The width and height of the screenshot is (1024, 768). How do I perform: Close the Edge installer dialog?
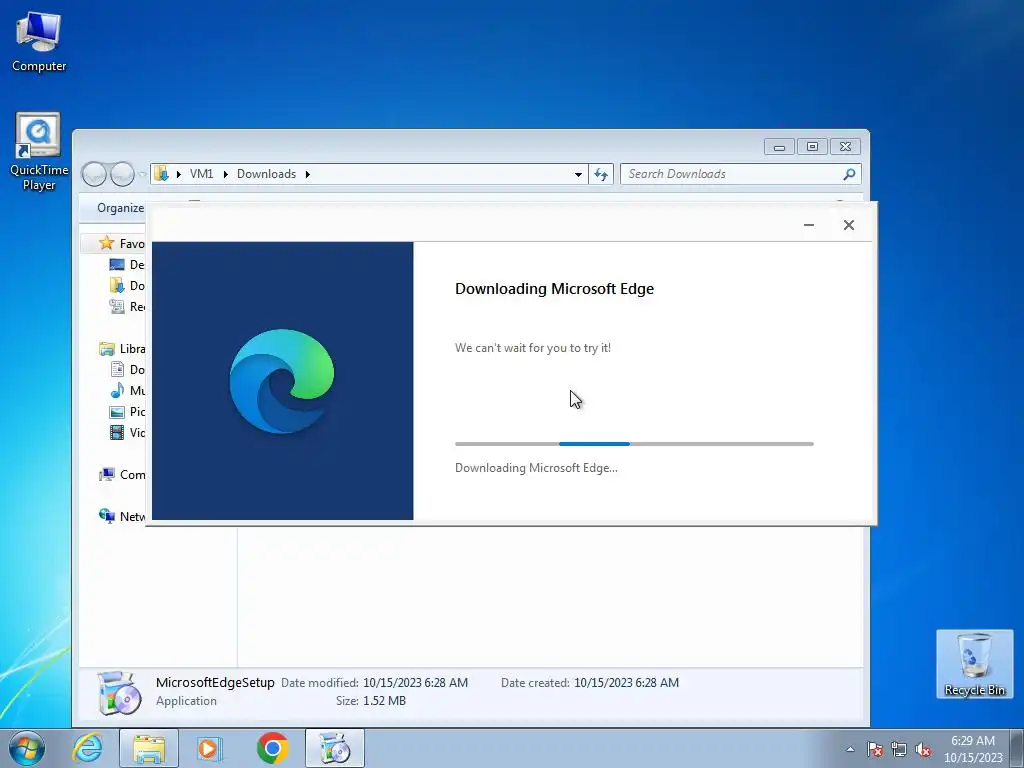(848, 225)
